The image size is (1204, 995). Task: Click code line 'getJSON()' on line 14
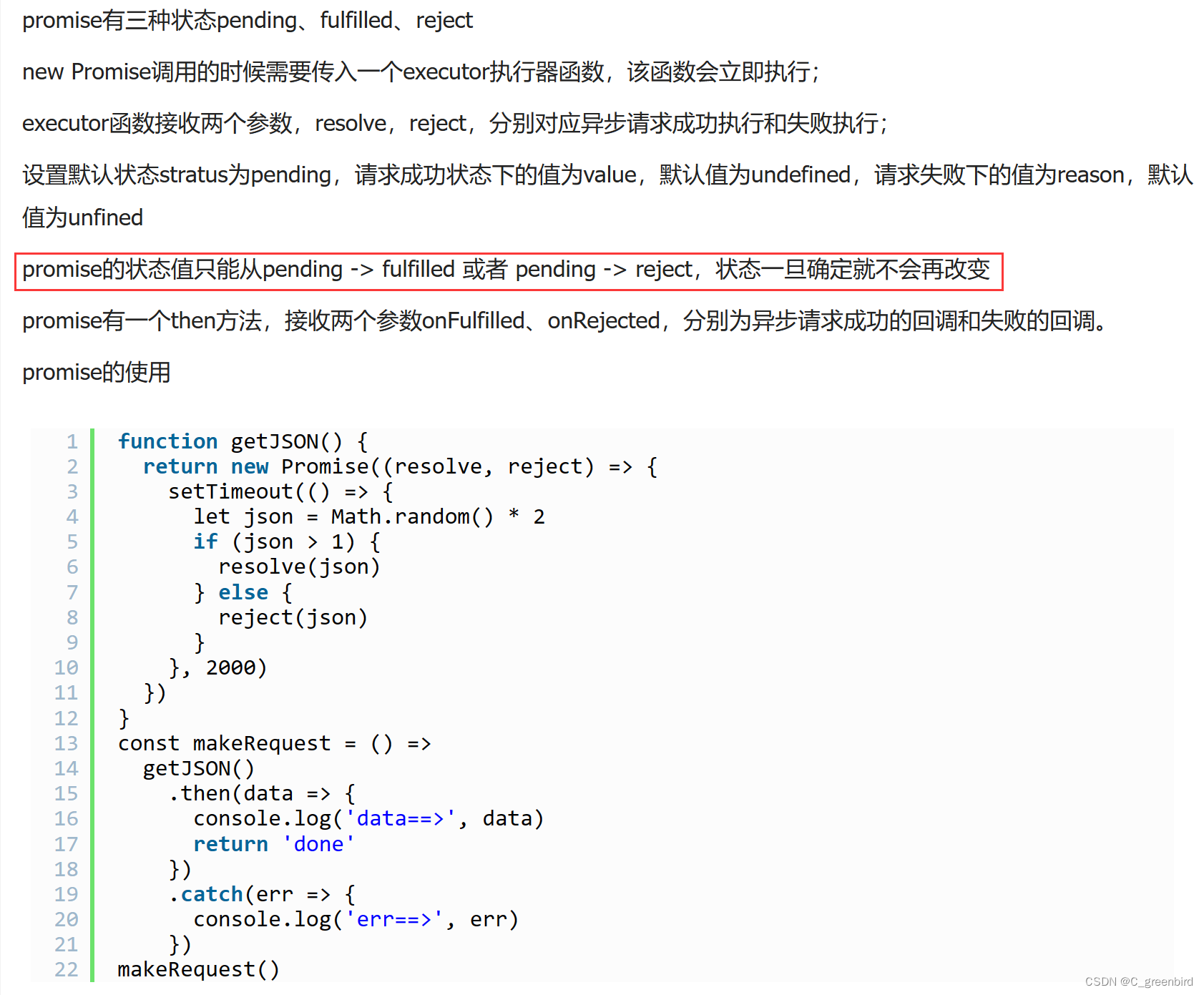(x=199, y=768)
